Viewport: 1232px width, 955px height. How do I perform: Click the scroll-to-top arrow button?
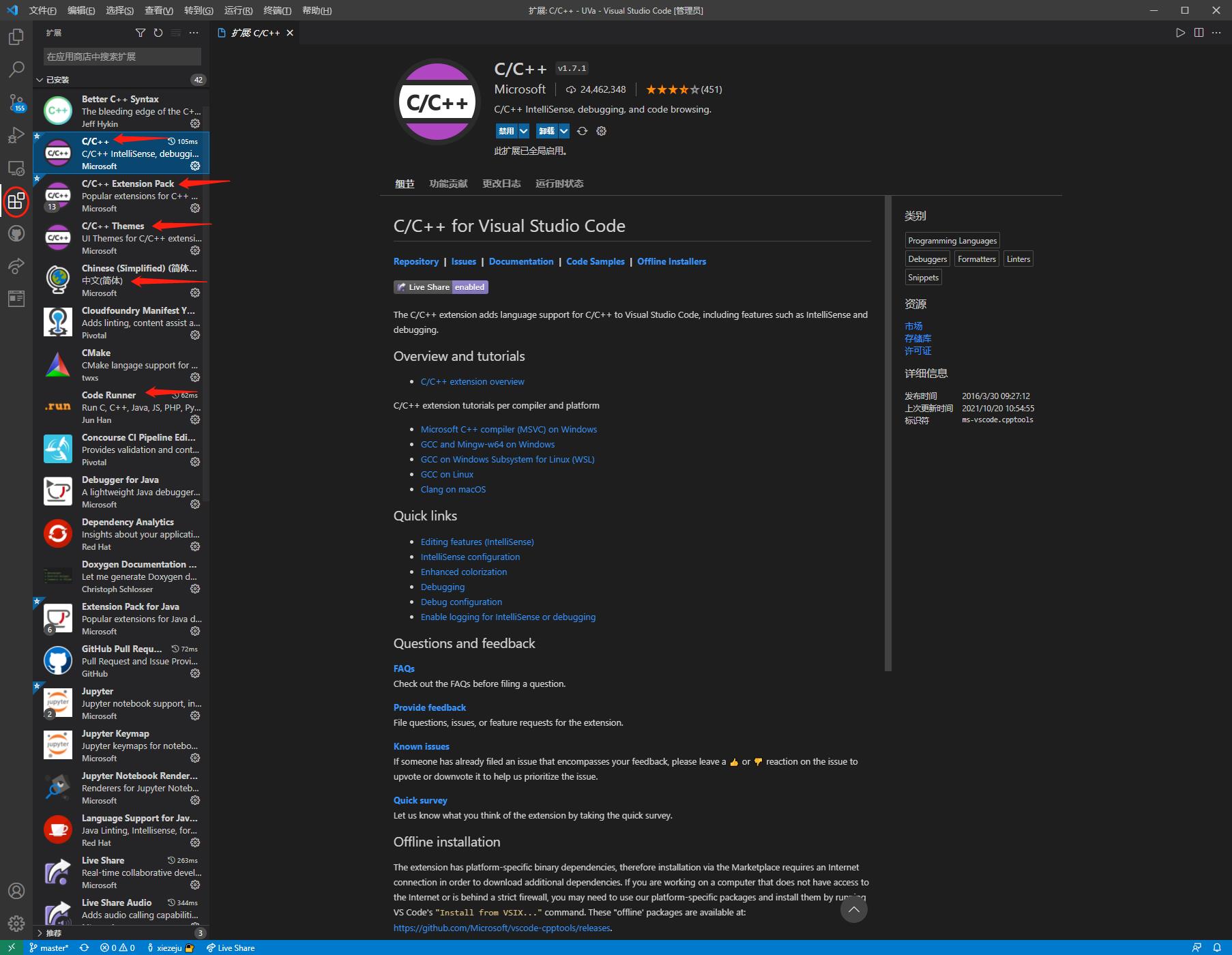click(x=853, y=909)
